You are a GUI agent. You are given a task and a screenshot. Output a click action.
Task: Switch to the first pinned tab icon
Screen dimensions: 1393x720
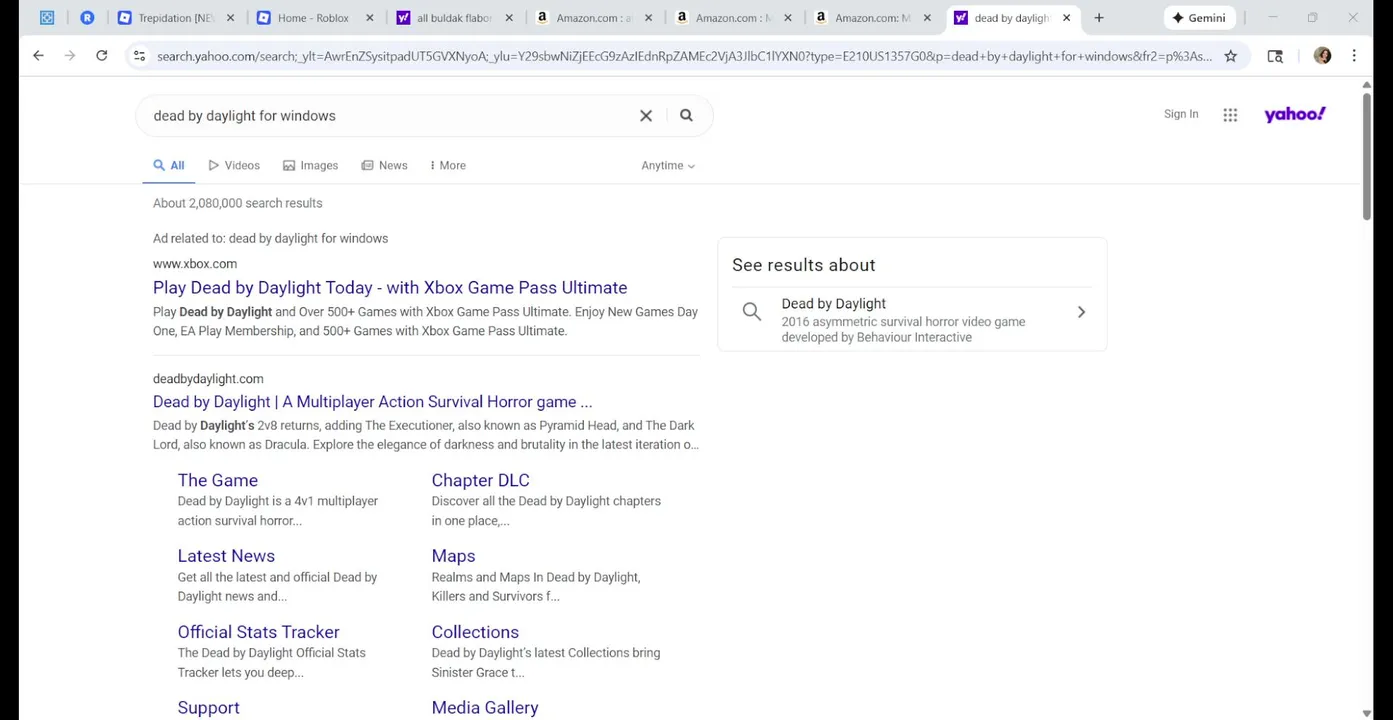[x=47, y=18]
